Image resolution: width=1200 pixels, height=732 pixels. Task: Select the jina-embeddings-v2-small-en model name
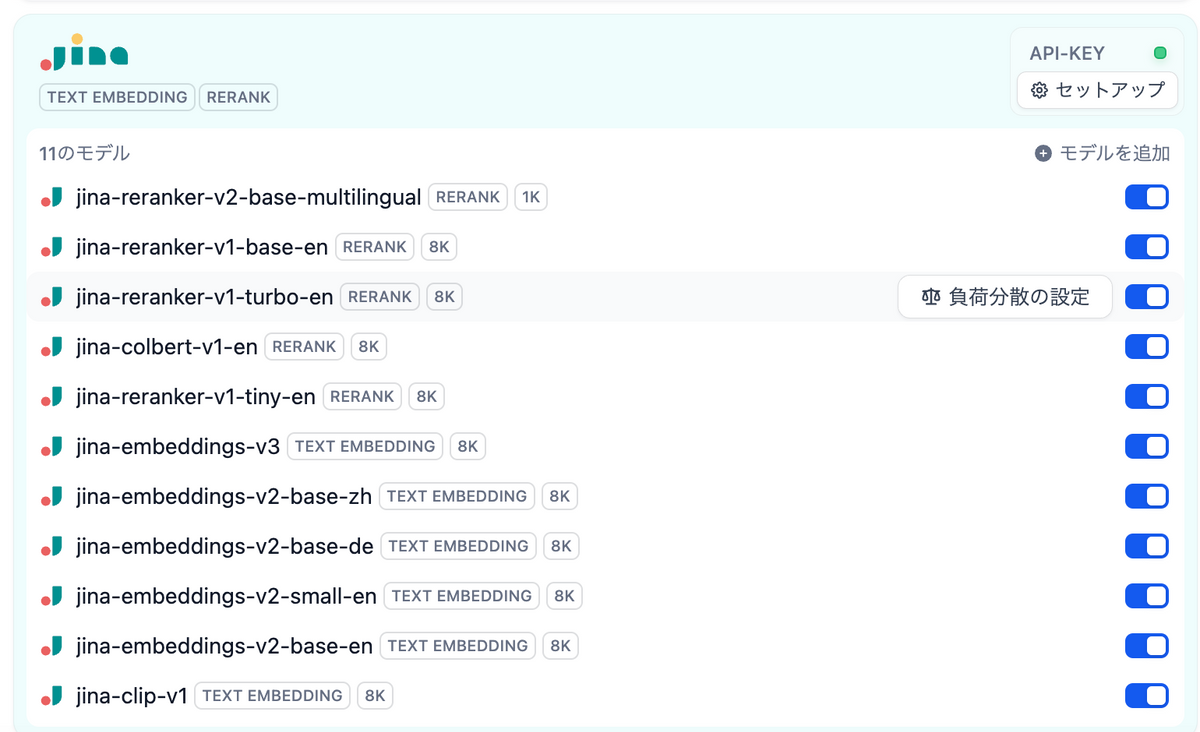(226, 596)
